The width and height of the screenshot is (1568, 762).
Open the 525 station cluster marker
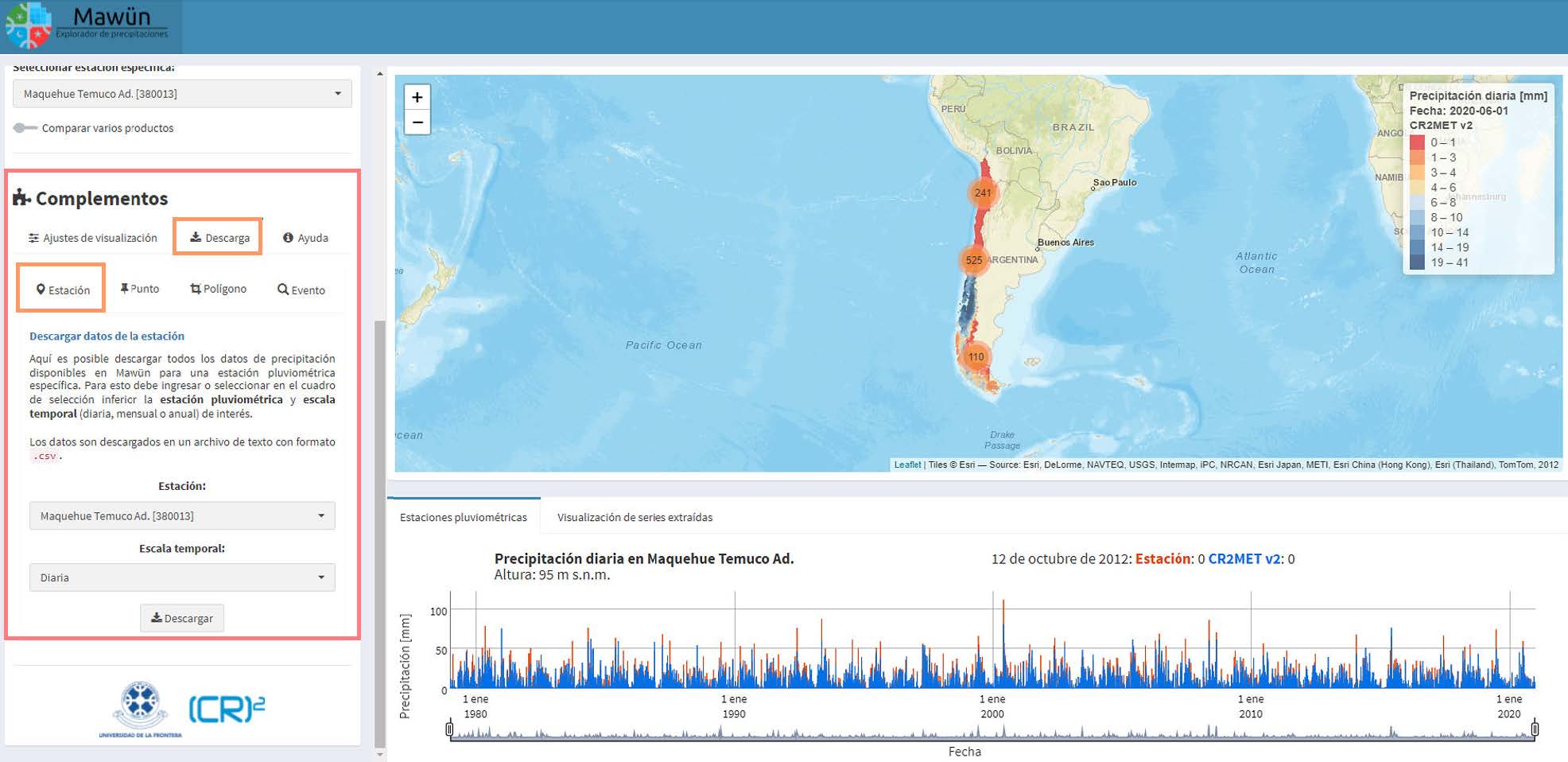(x=973, y=260)
